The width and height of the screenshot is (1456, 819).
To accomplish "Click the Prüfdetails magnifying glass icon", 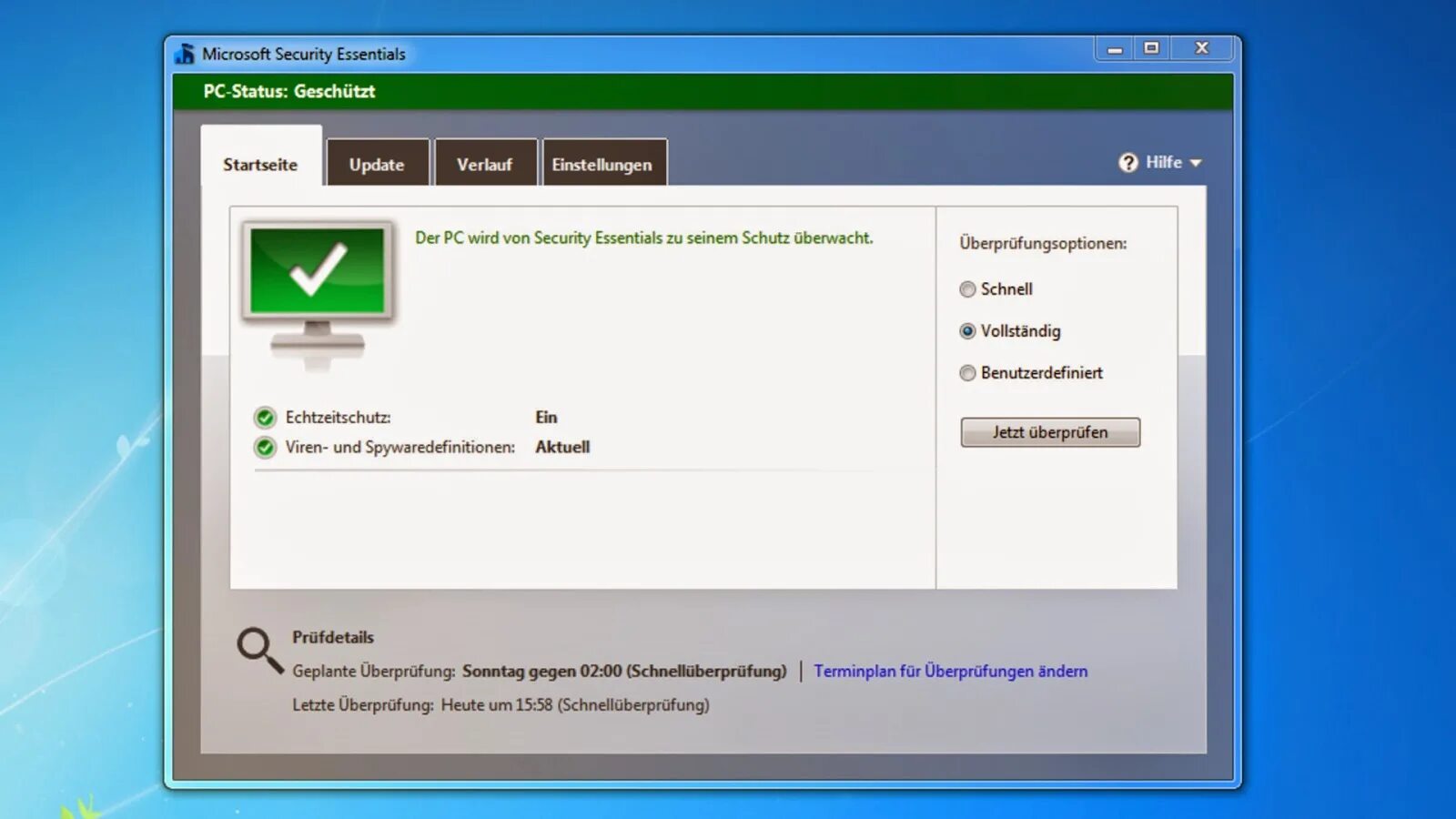I will [x=260, y=650].
